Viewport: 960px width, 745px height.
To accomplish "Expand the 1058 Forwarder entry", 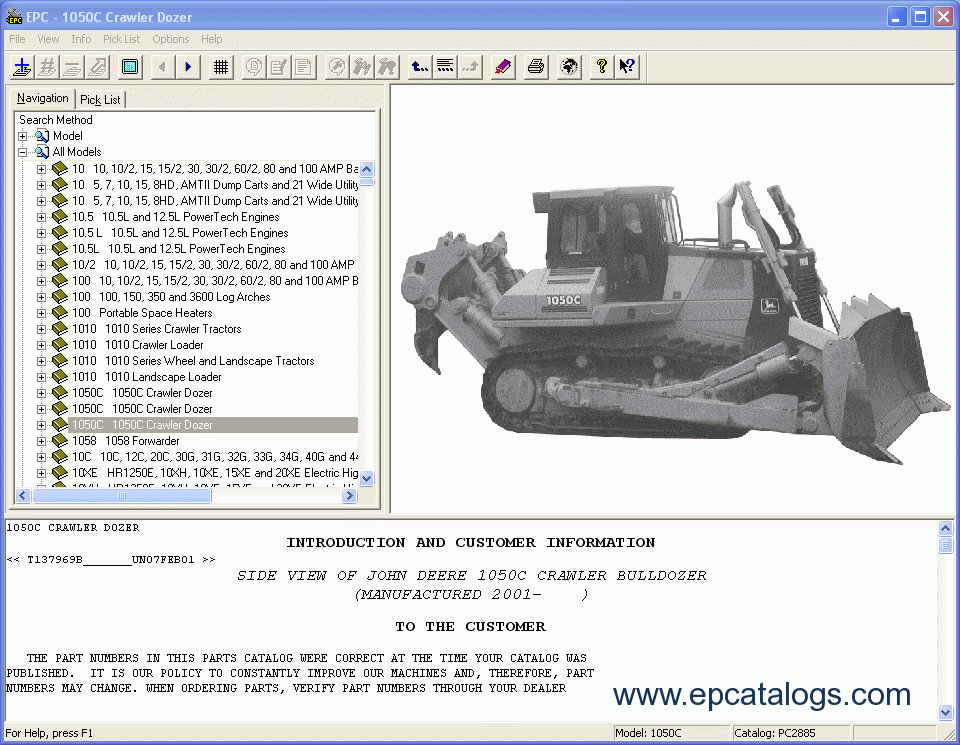I will [x=42, y=441].
